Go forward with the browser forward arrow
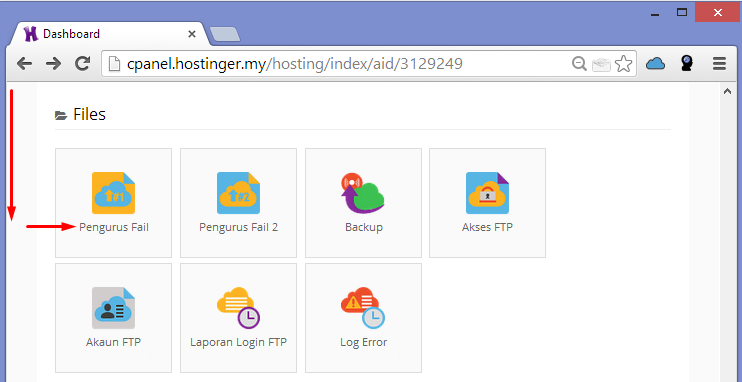 53,63
